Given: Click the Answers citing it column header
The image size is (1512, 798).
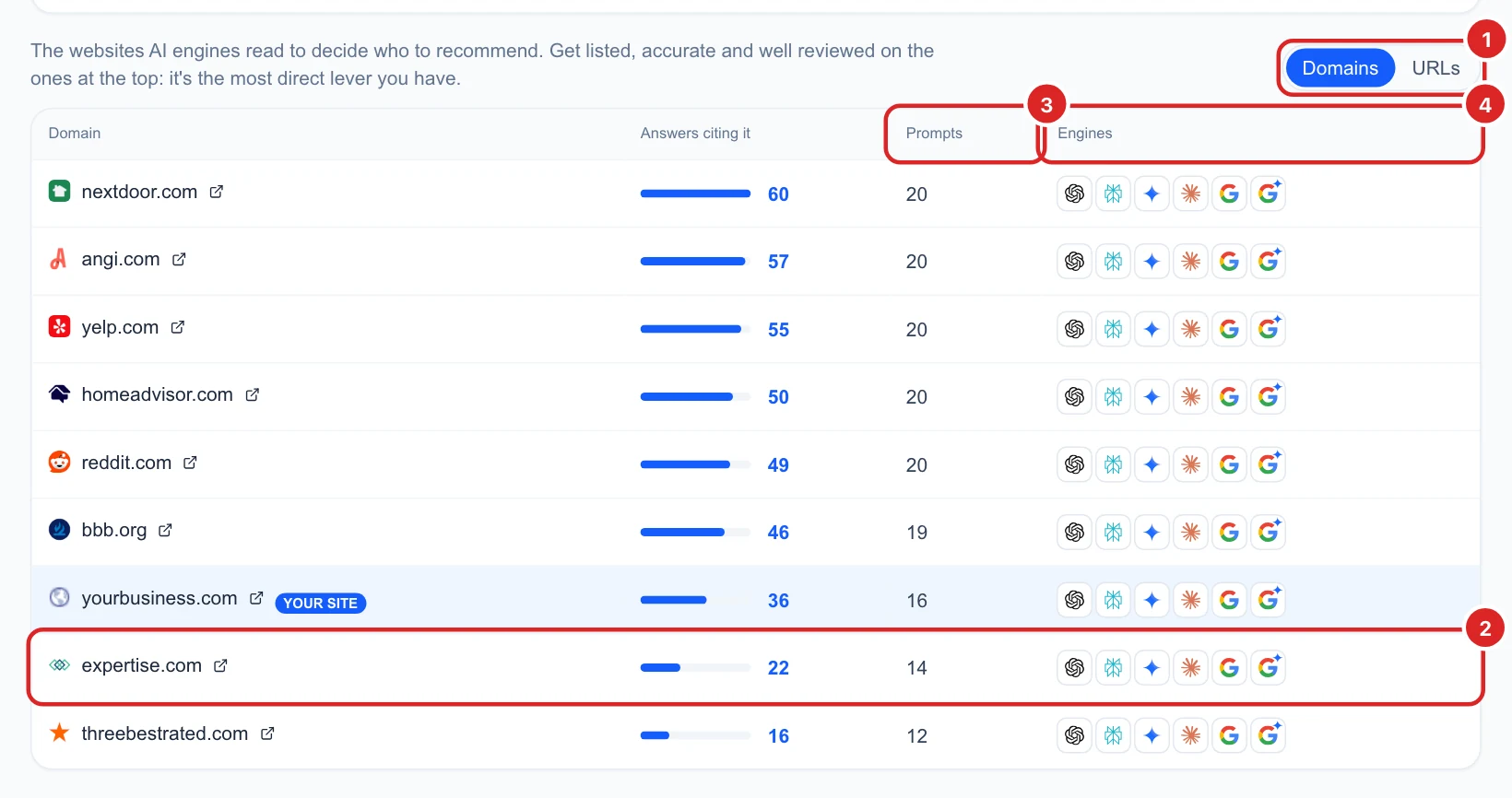Looking at the screenshot, I should pyautogui.click(x=695, y=133).
